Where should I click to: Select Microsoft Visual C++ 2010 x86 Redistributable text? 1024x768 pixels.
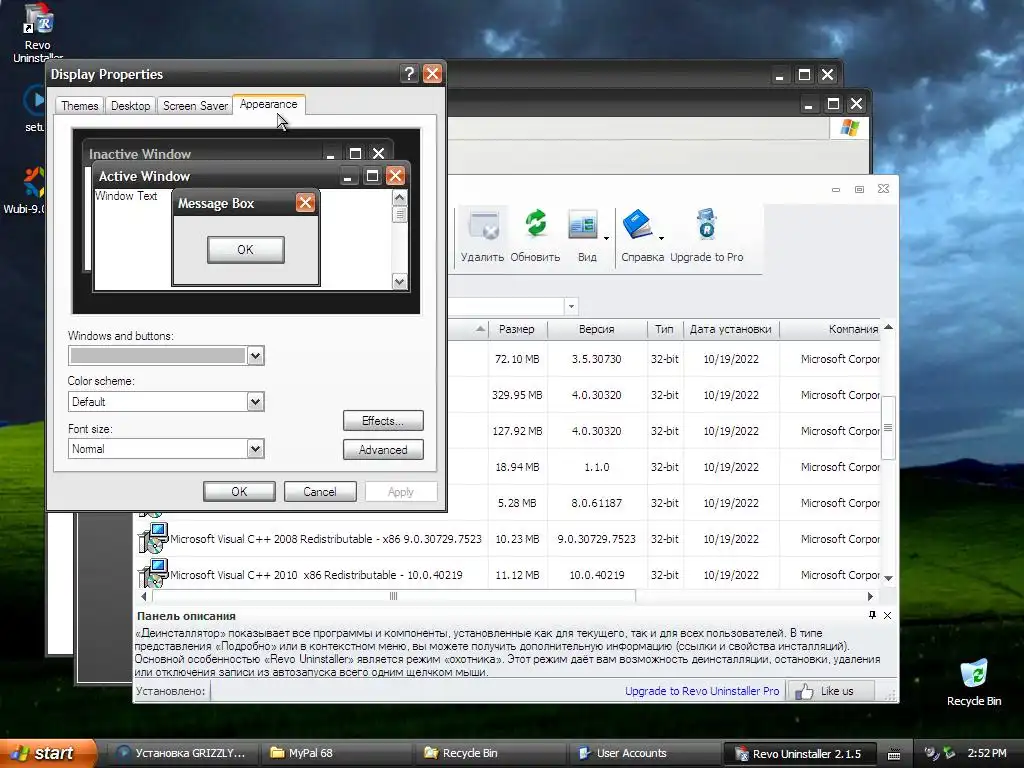click(316, 575)
